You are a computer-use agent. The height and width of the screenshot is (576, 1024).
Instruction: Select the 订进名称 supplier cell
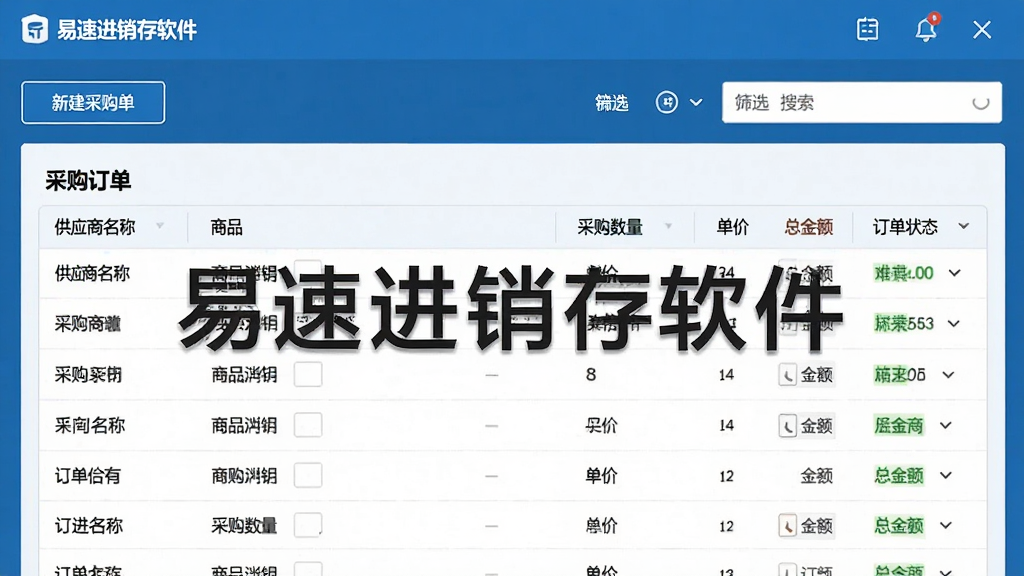click(89, 526)
